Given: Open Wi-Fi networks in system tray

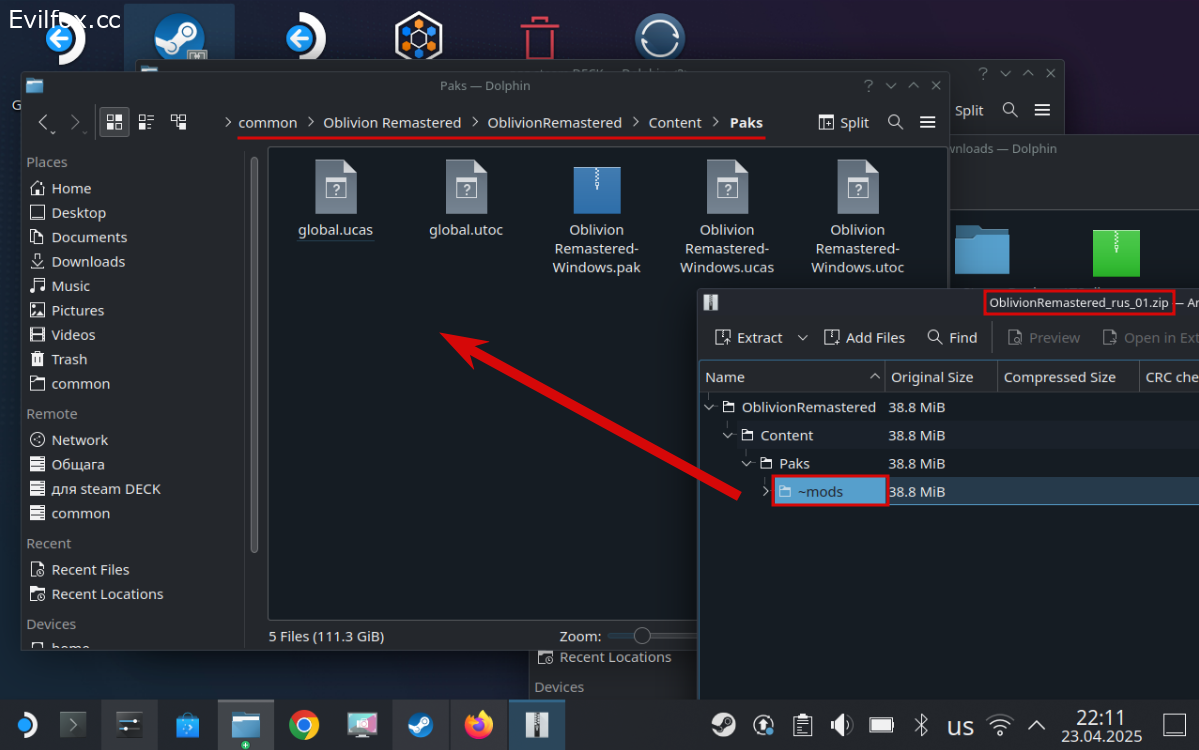Looking at the screenshot, I should 999,725.
